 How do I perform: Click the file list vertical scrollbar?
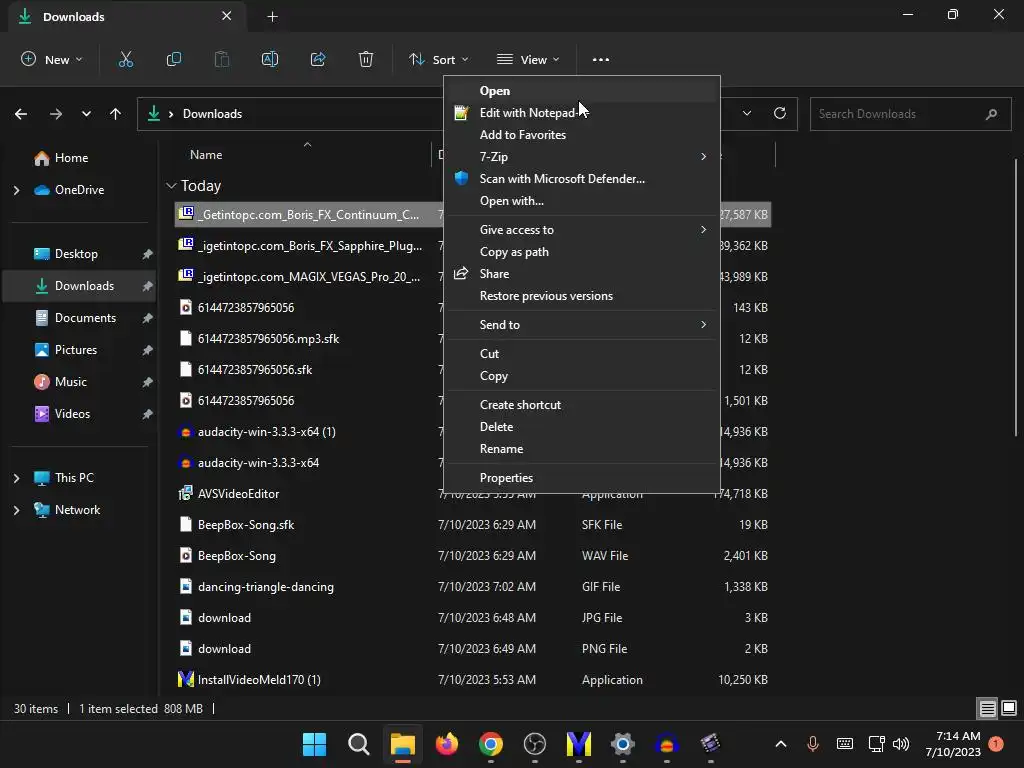tap(1016, 297)
